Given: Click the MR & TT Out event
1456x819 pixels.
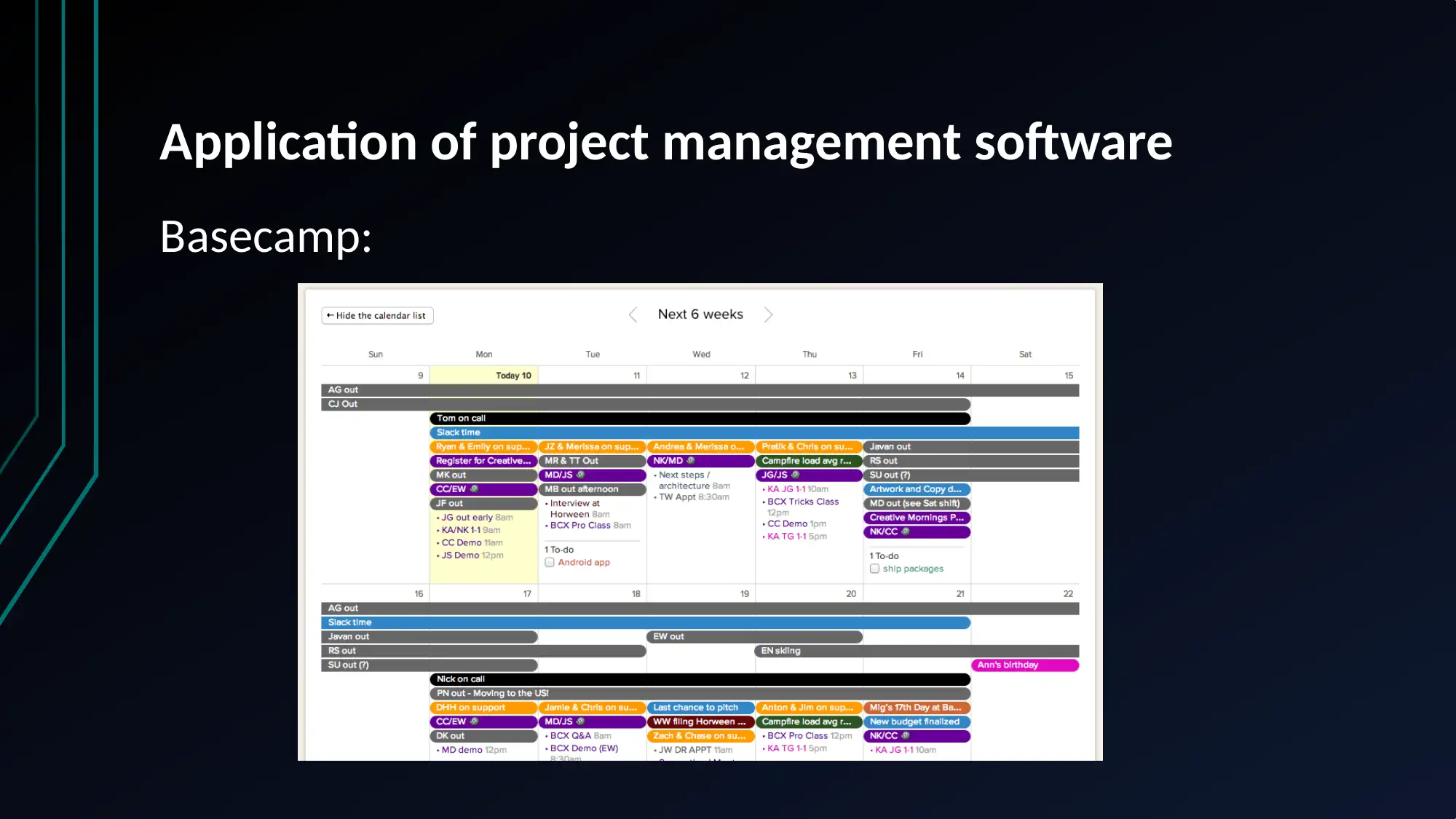Looking at the screenshot, I should pos(592,461).
